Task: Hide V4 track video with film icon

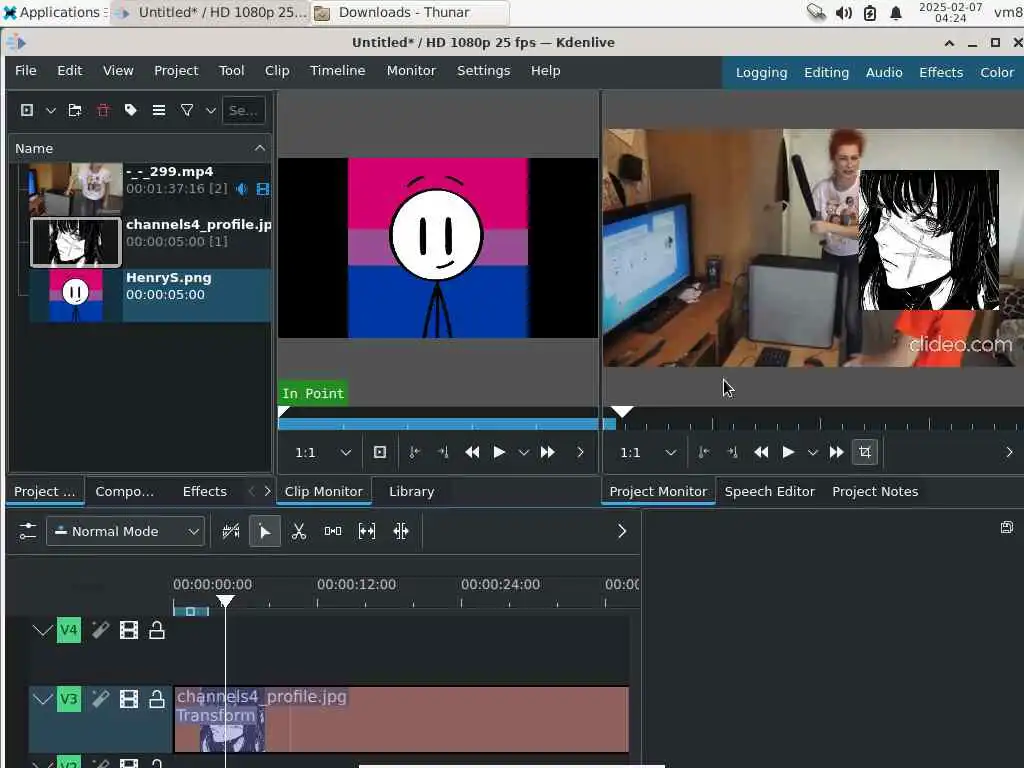Action: click(x=129, y=630)
